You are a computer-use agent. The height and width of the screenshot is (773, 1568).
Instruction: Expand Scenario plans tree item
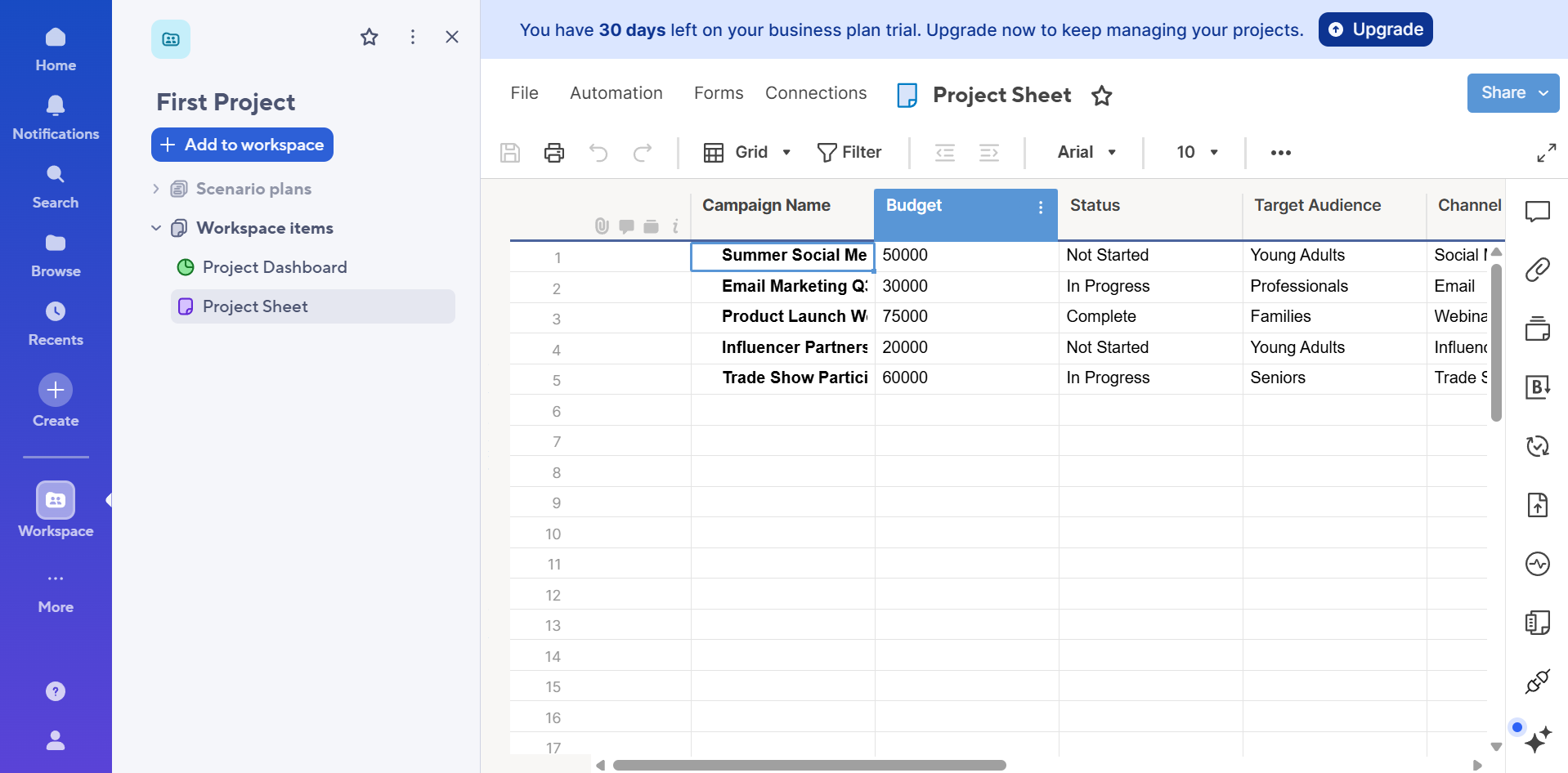point(156,189)
